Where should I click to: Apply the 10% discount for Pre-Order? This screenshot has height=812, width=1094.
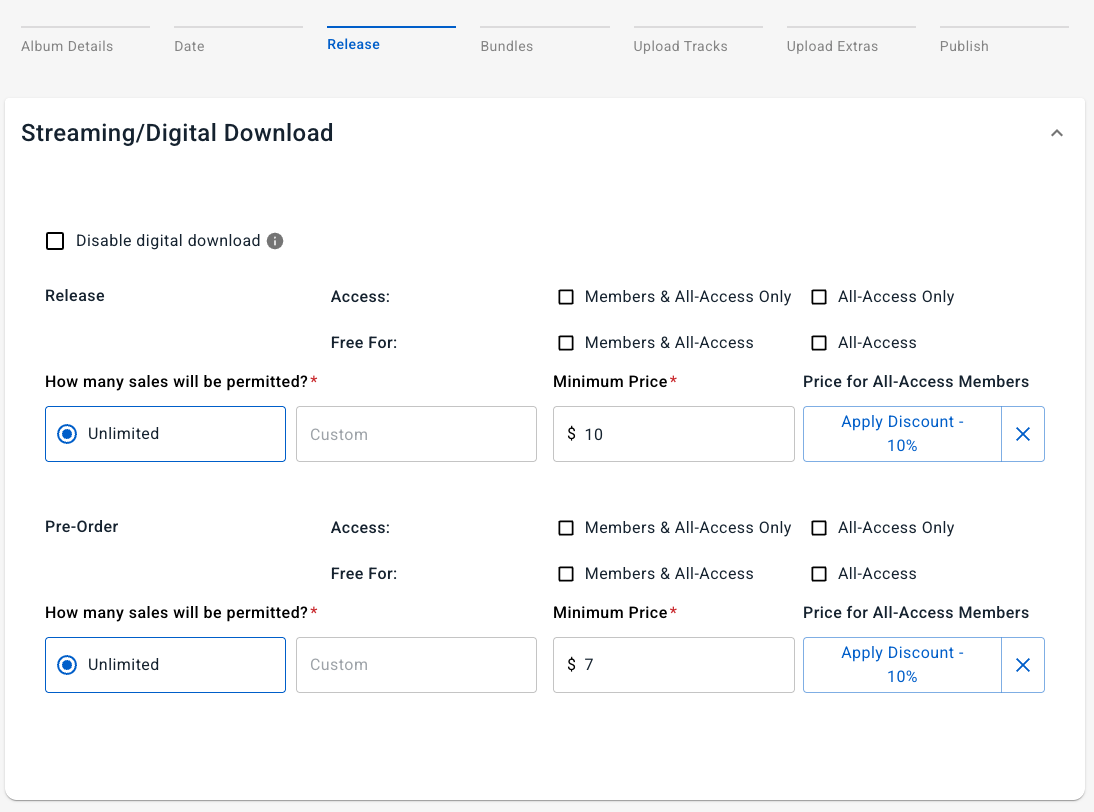coord(902,665)
